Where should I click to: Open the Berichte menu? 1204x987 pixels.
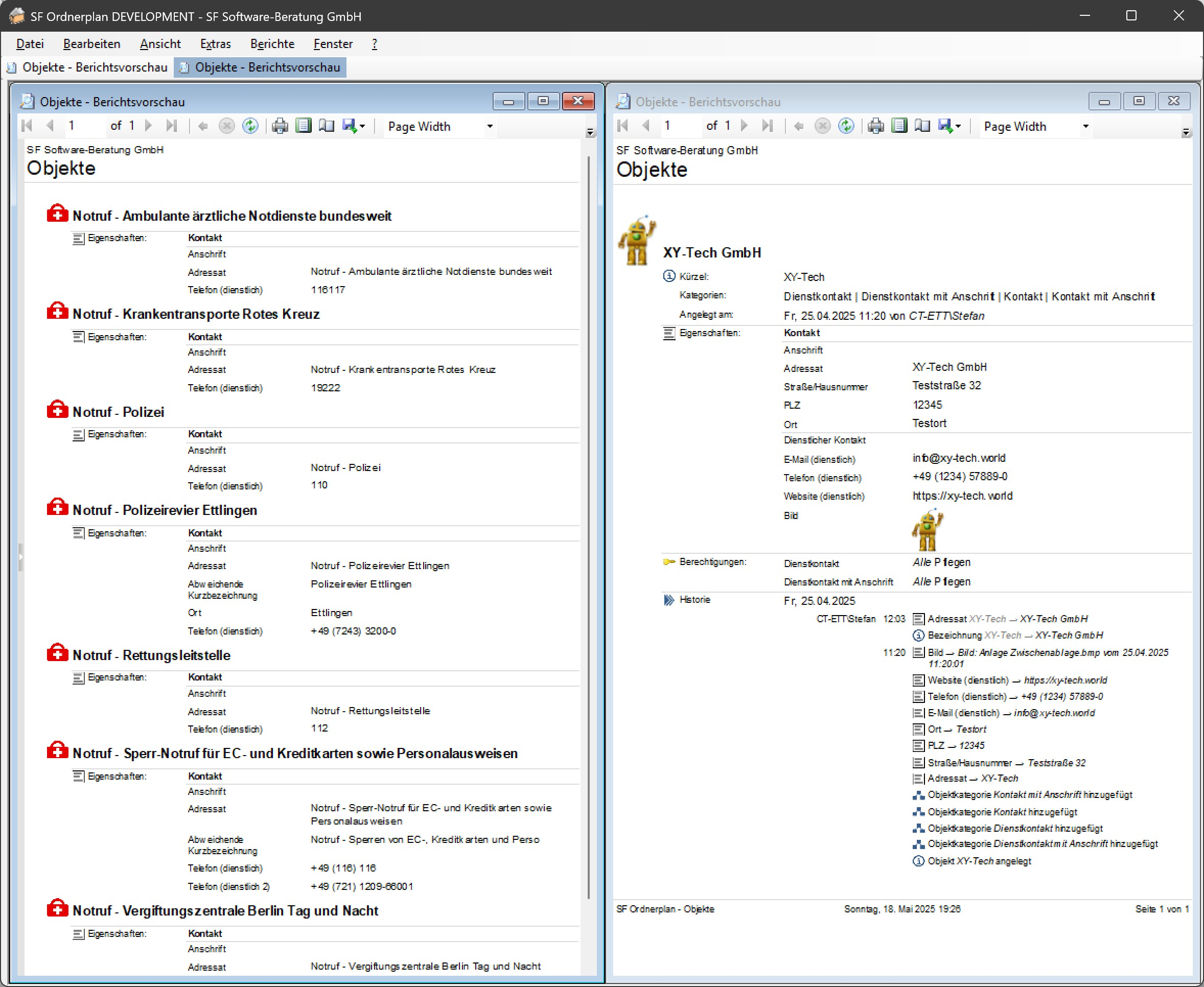(272, 44)
